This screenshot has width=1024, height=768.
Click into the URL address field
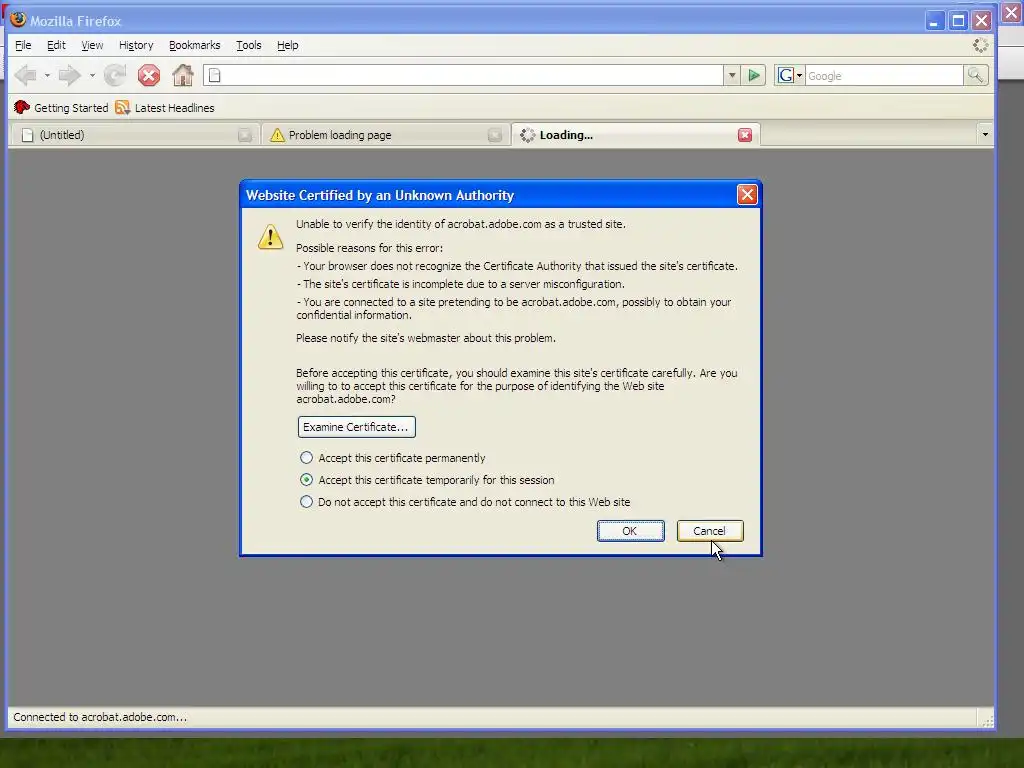click(462, 76)
